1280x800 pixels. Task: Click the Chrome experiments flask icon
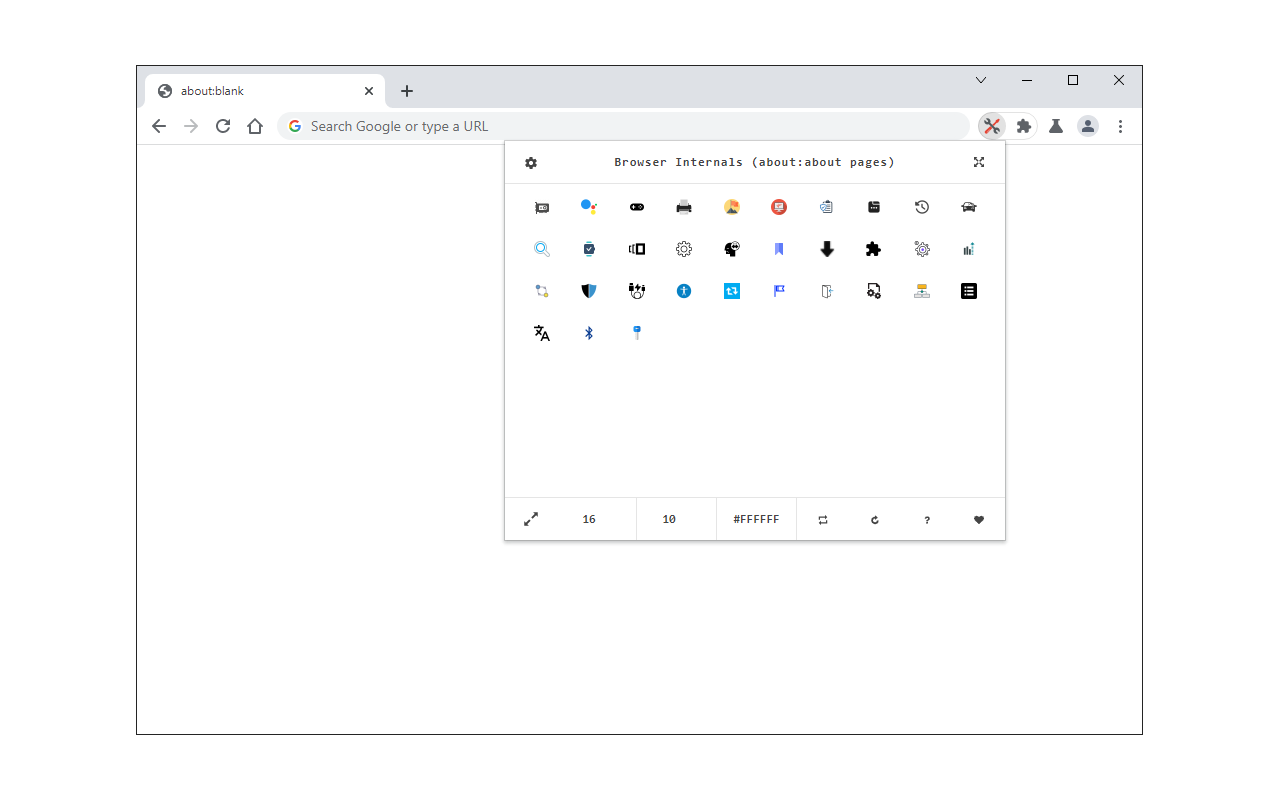tap(1056, 126)
